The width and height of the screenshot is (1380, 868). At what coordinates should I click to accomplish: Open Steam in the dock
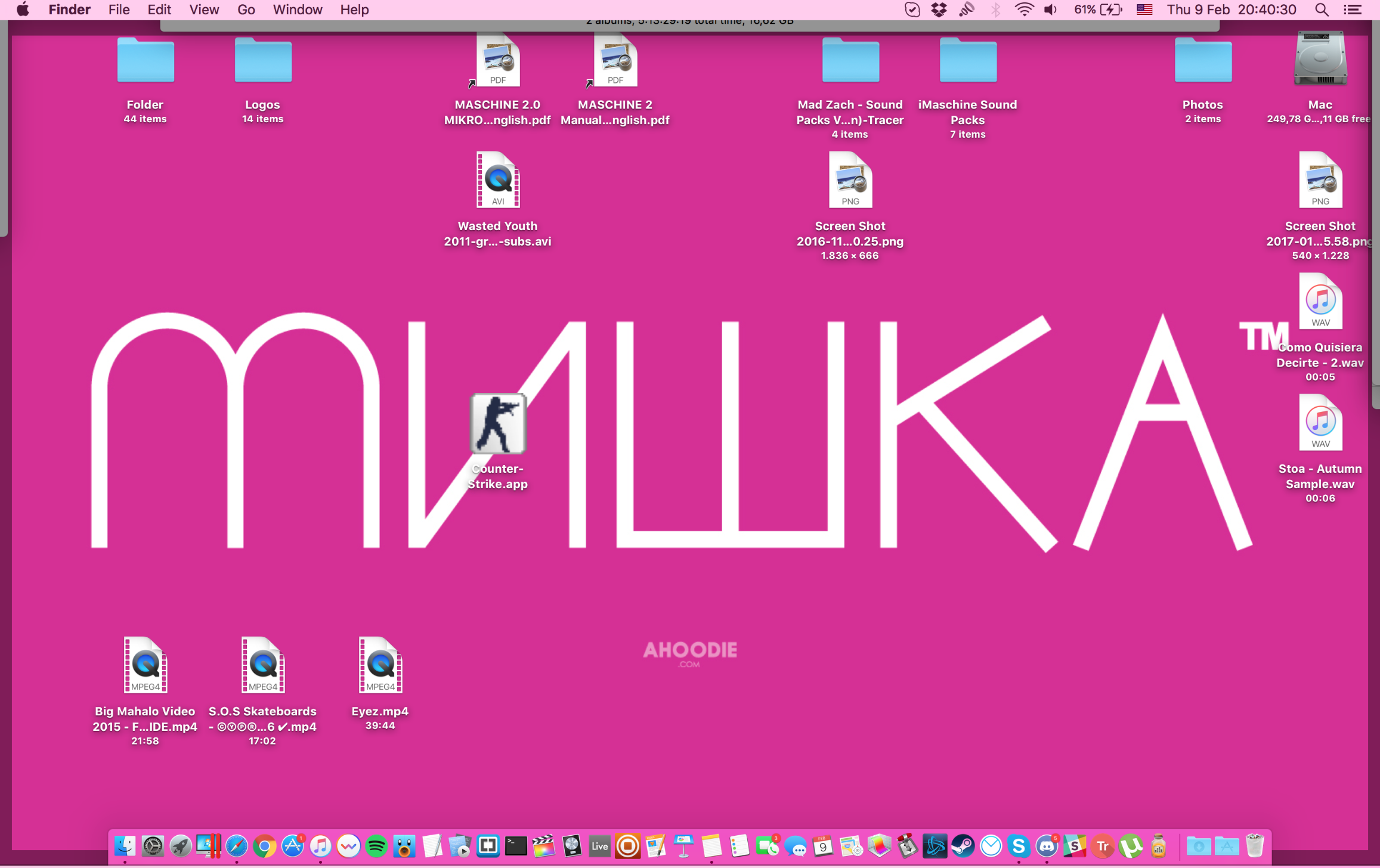coord(963,846)
